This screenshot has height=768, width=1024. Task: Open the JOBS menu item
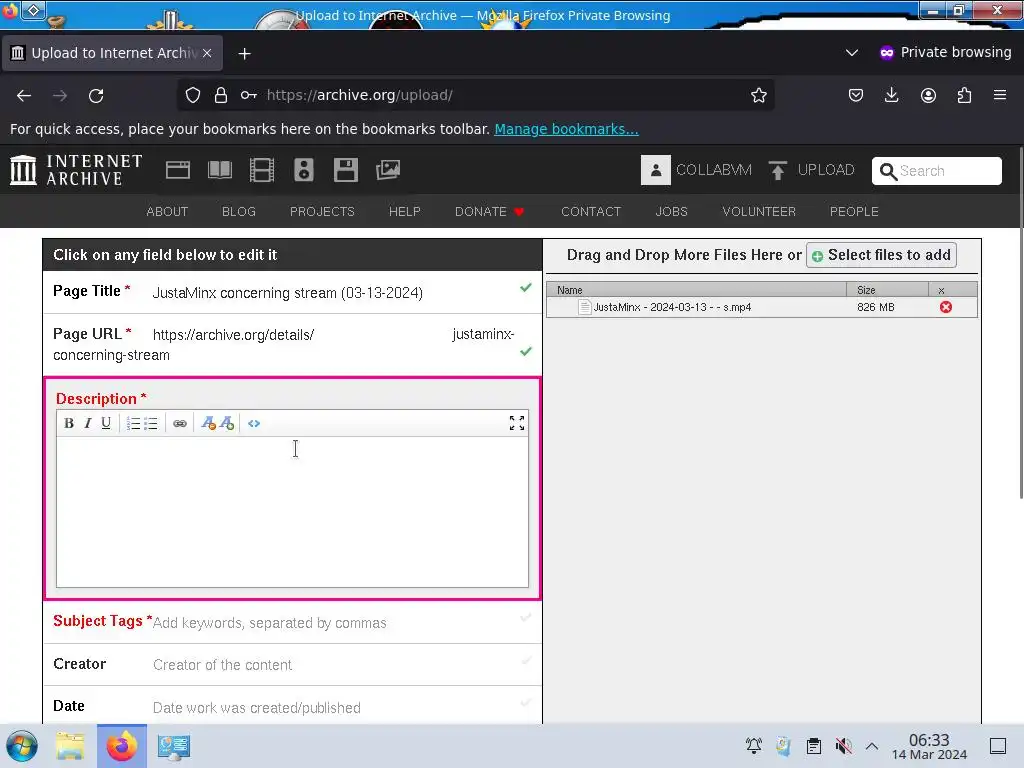(x=671, y=212)
